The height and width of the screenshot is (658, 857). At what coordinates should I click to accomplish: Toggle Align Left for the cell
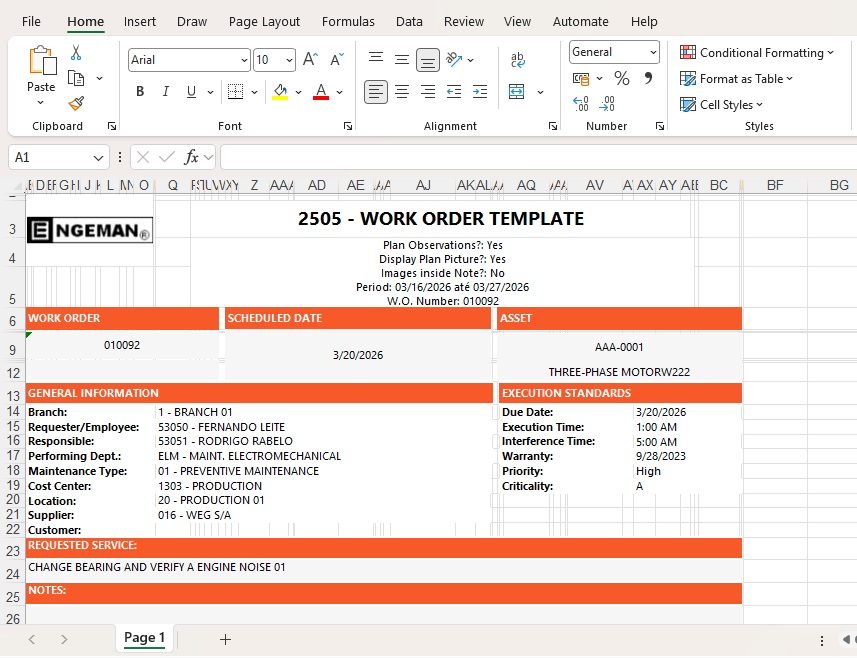click(376, 92)
